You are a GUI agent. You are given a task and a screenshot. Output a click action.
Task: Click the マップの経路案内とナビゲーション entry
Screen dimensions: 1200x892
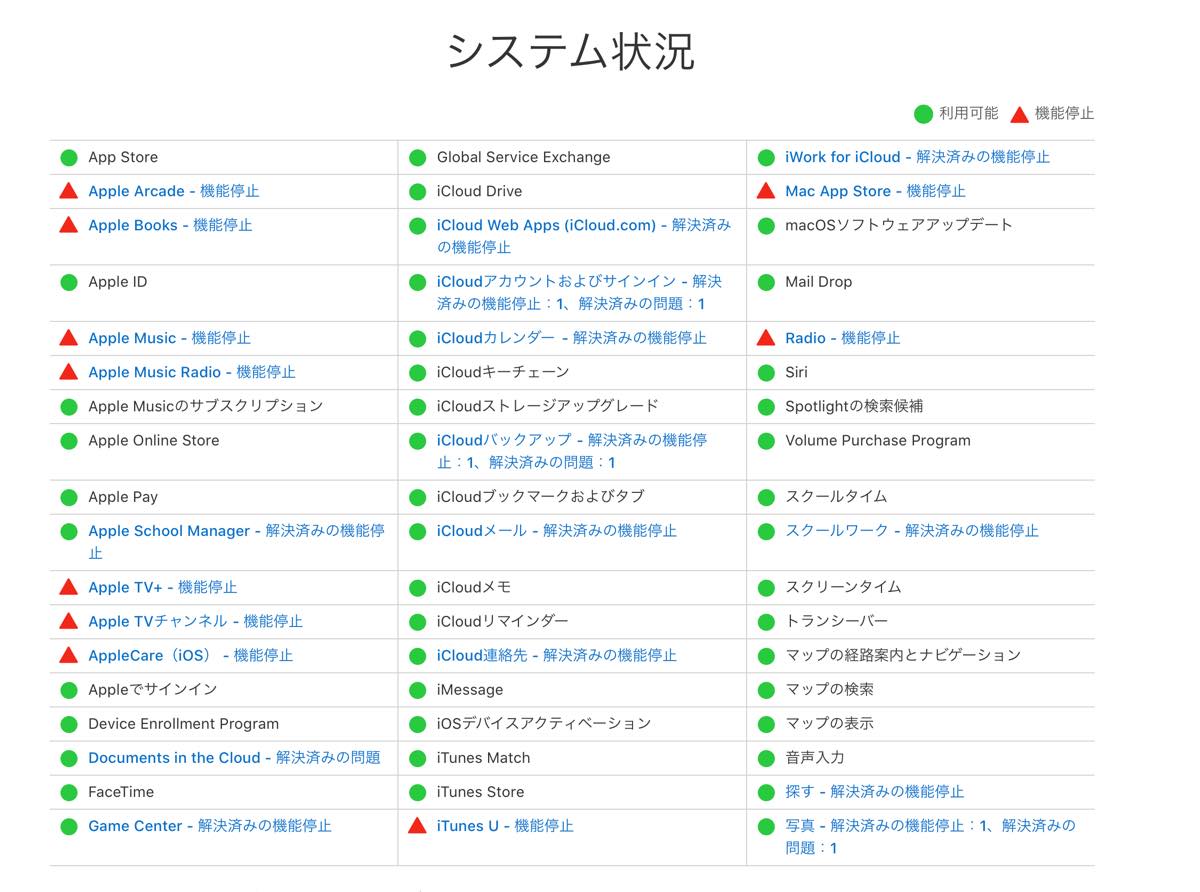[x=903, y=655]
